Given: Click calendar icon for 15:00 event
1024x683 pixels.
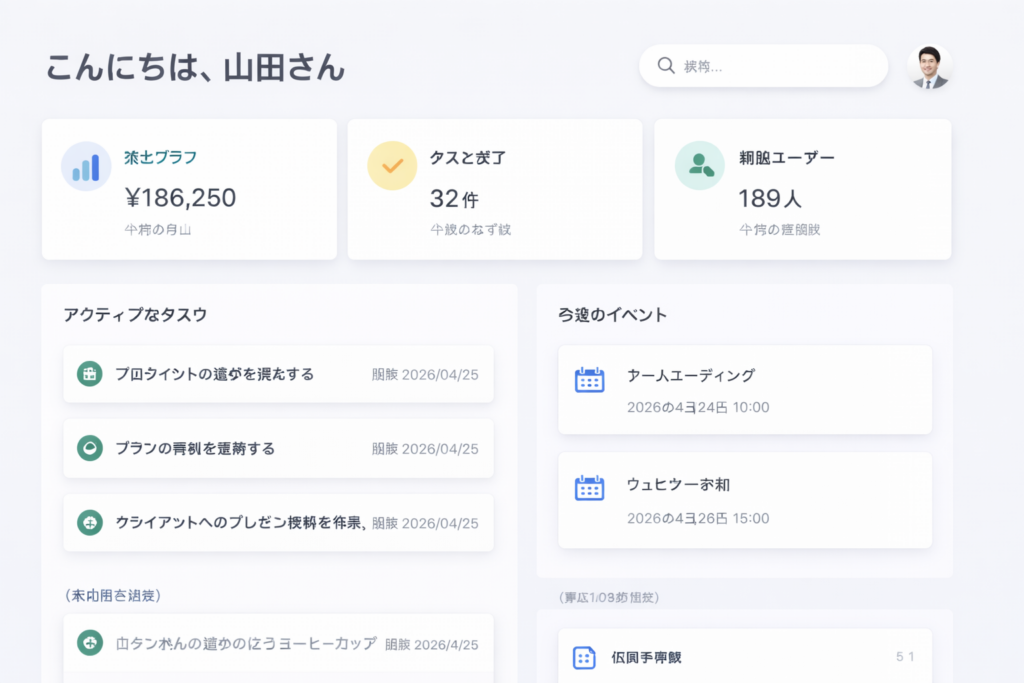Looking at the screenshot, I should tap(589, 488).
